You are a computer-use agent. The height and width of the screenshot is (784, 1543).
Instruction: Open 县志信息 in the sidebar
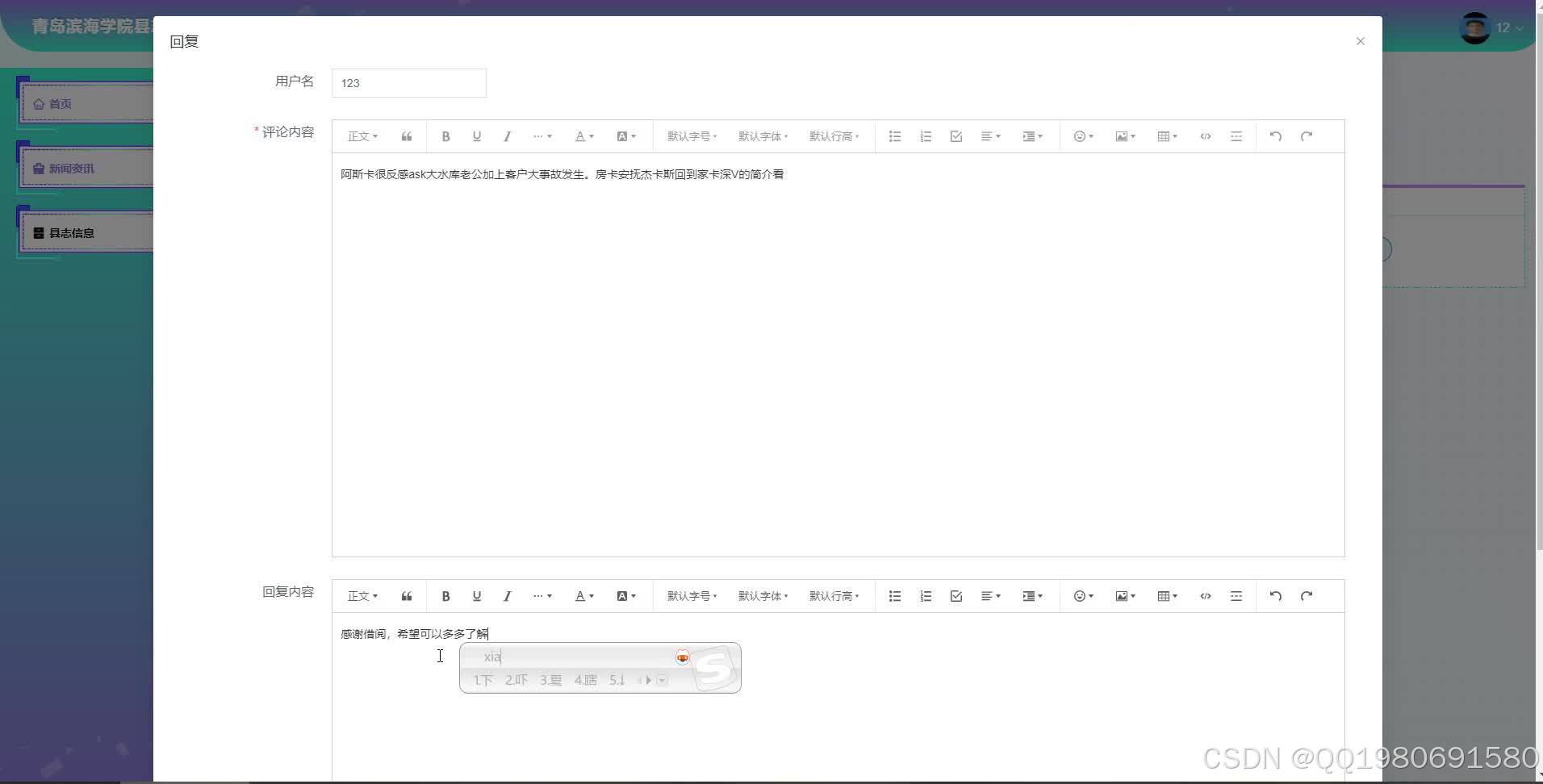point(87,233)
